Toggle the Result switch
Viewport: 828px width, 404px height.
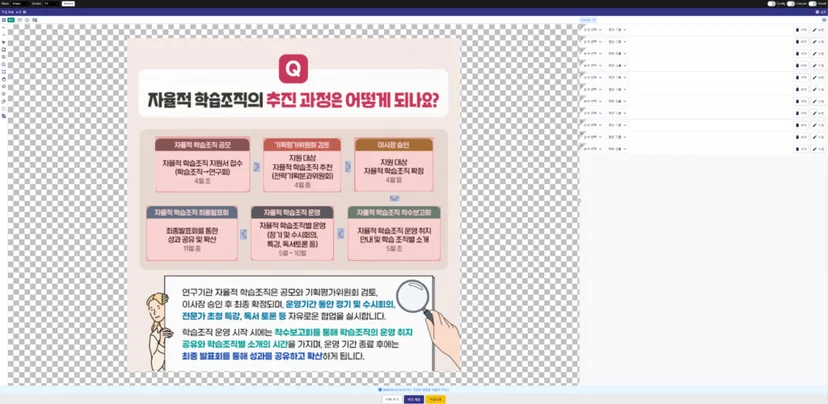point(813,4)
